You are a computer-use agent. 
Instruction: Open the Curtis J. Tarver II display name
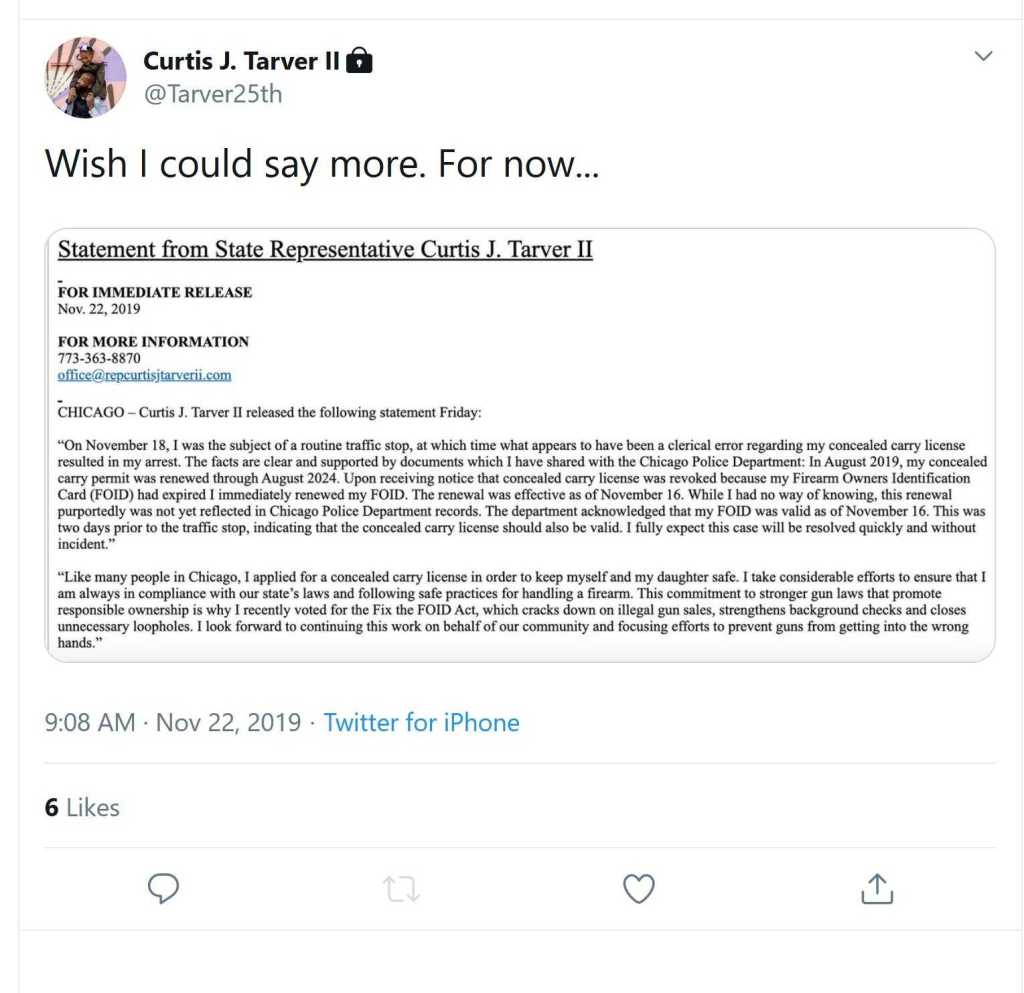pos(241,61)
